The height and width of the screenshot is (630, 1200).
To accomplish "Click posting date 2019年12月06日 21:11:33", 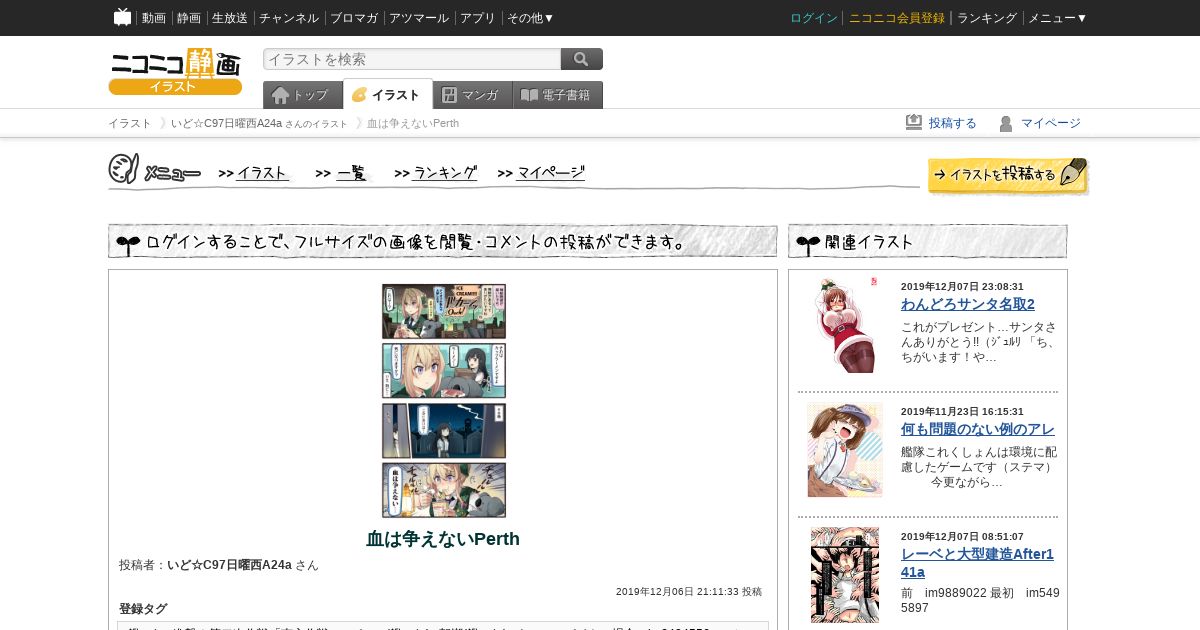I will [x=676, y=592].
